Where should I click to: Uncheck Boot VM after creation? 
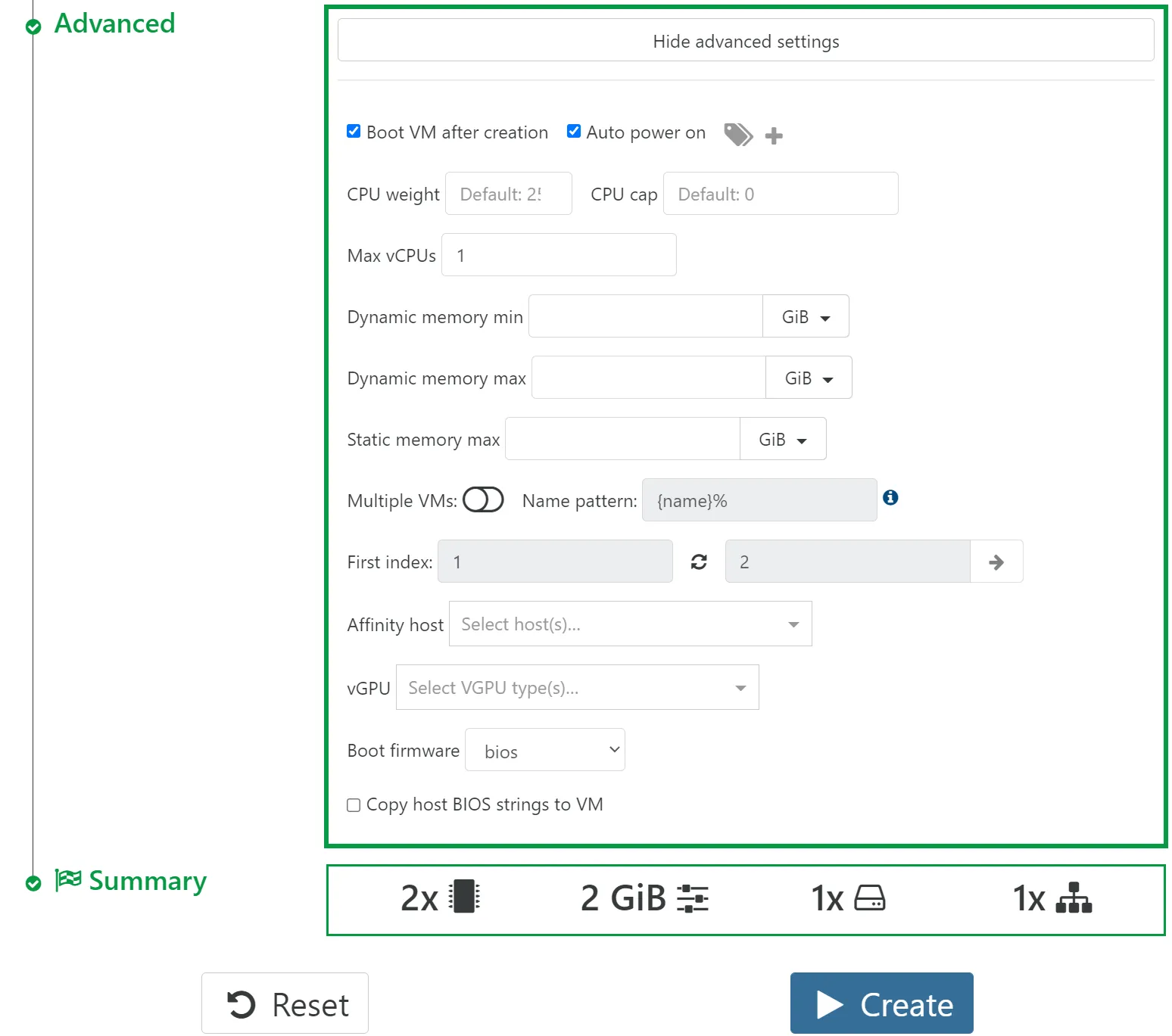[x=354, y=132]
